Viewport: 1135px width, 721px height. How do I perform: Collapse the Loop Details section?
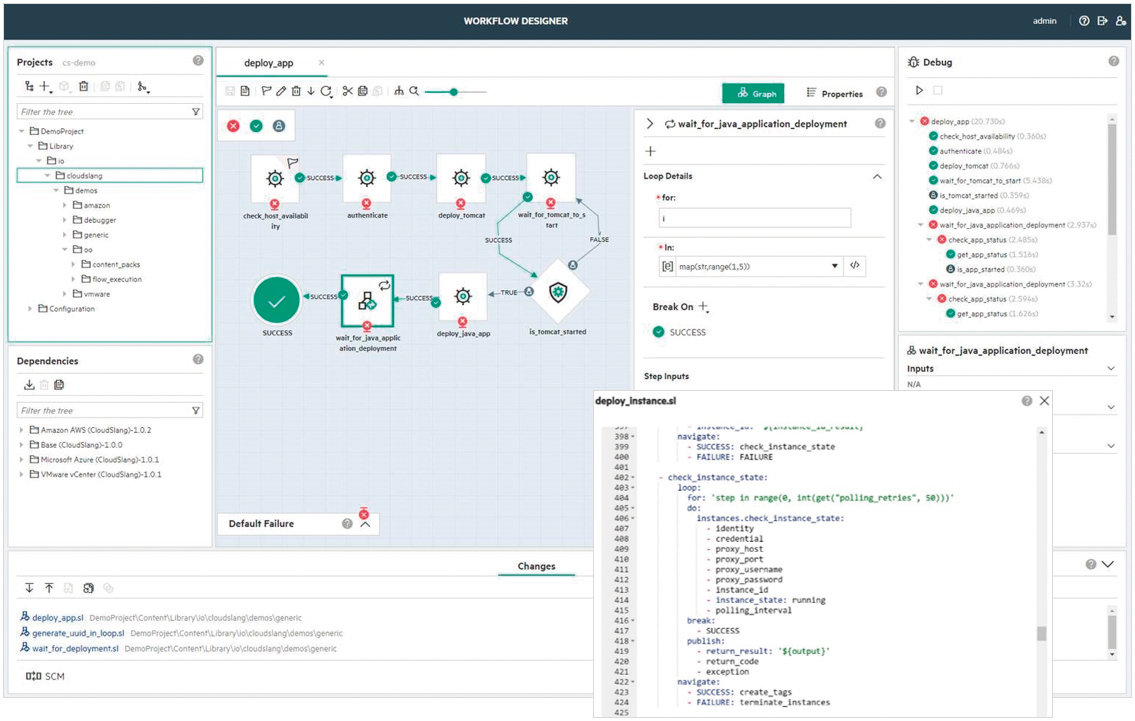click(877, 176)
